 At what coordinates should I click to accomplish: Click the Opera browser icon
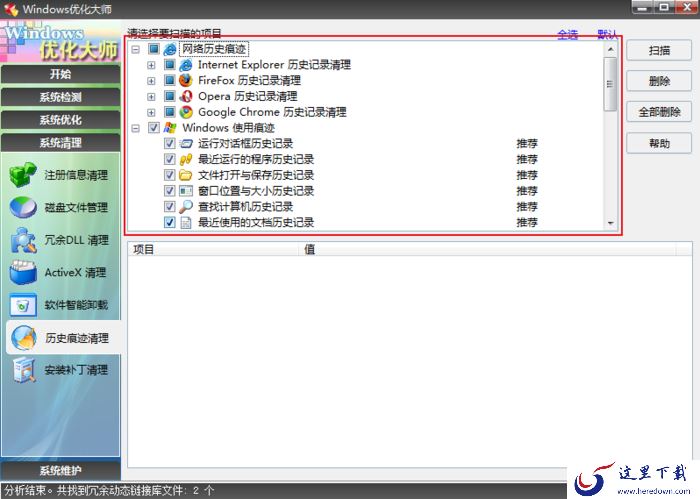click(x=185, y=96)
